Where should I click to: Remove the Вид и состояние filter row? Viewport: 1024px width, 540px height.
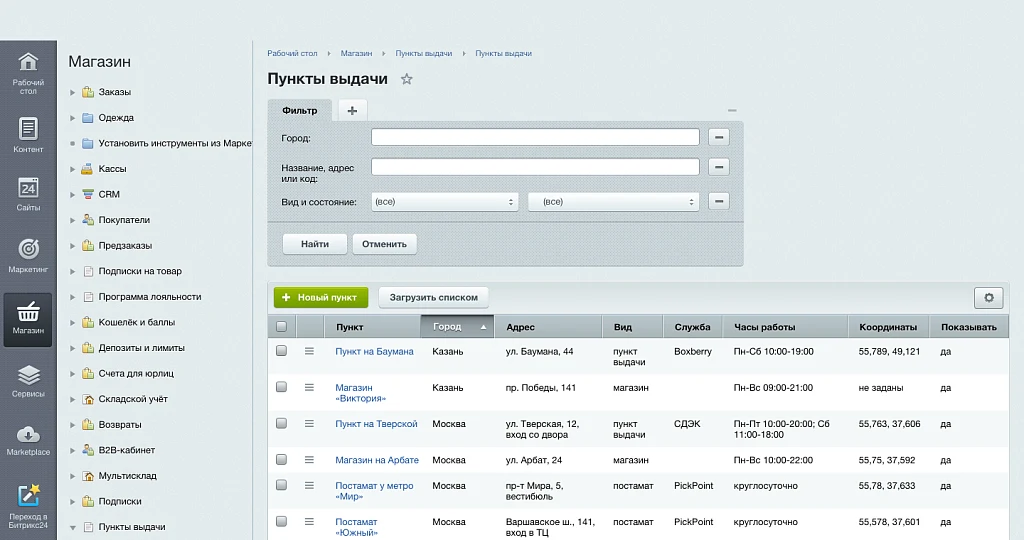coord(718,201)
